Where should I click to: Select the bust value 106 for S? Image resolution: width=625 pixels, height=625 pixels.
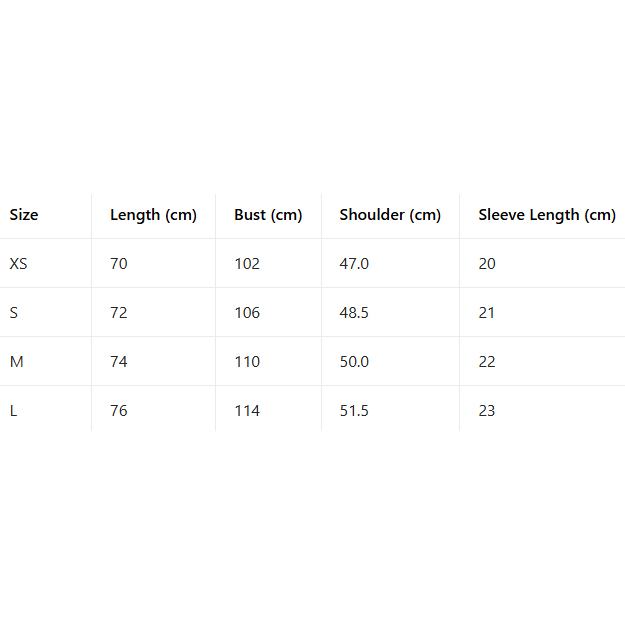click(x=247, y=313)
